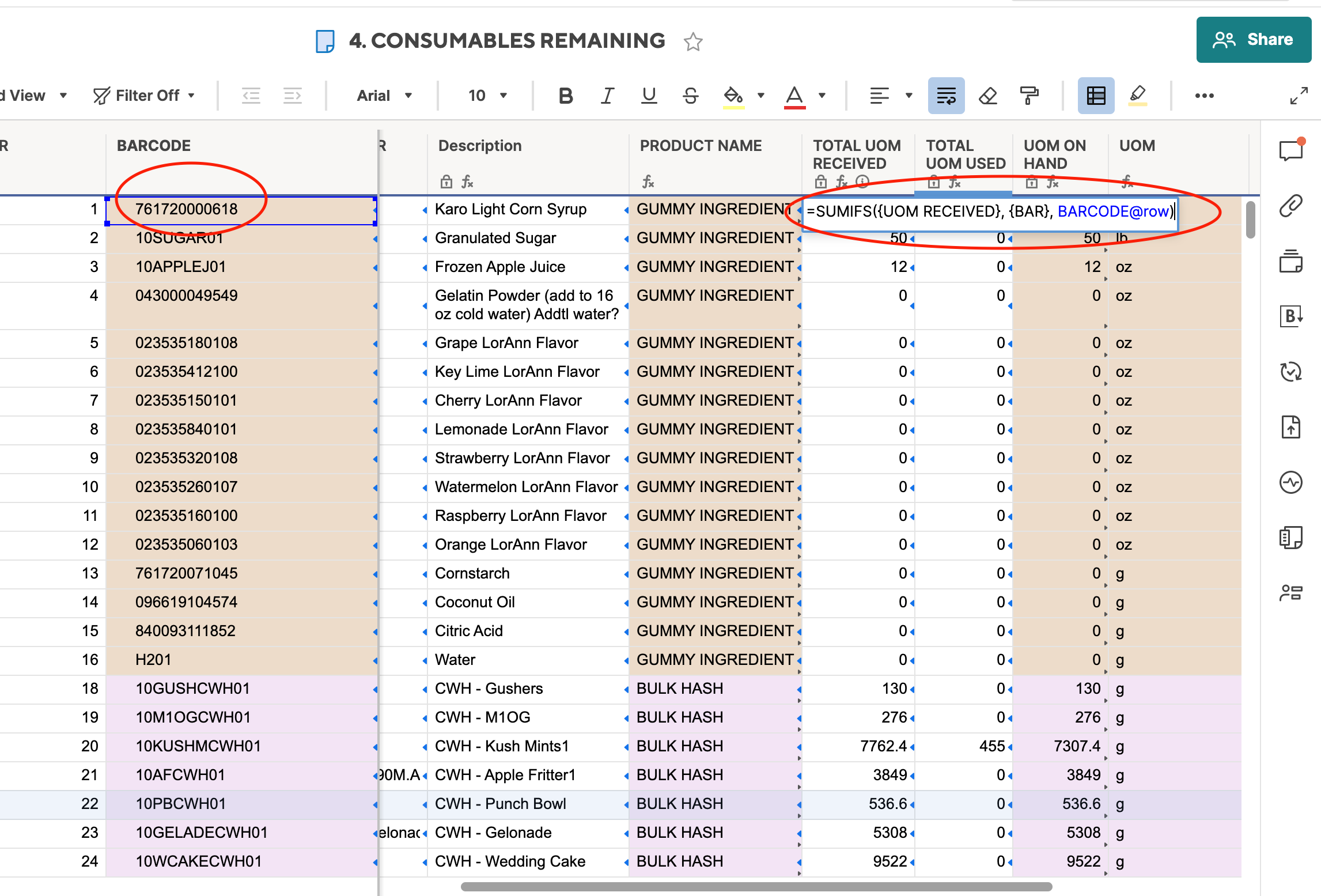This screenshot has height=896, width=1321.
Task: Open the Conversations panel
Action: coord(1292,149)
